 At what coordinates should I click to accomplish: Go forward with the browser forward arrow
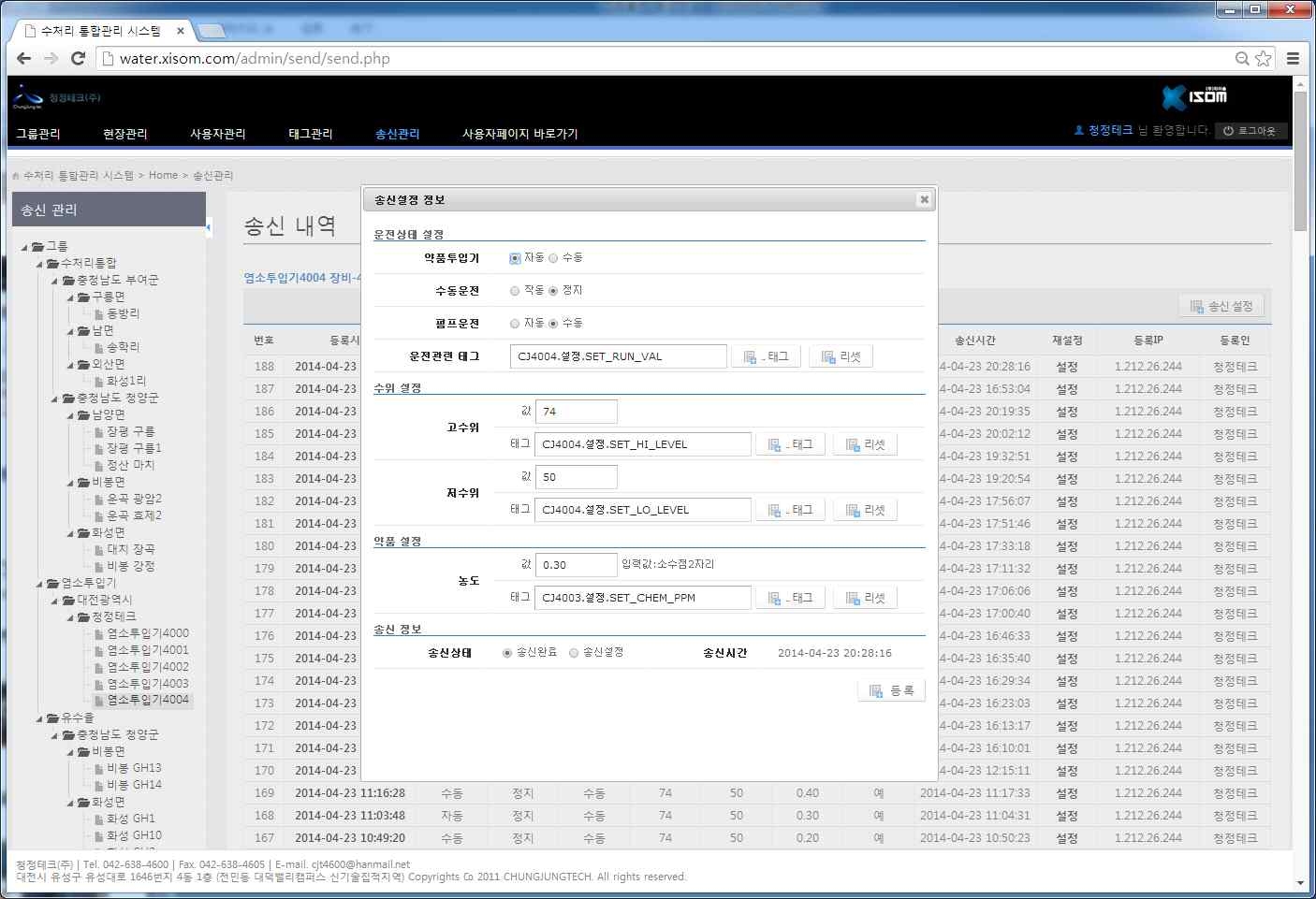(51, 58)
